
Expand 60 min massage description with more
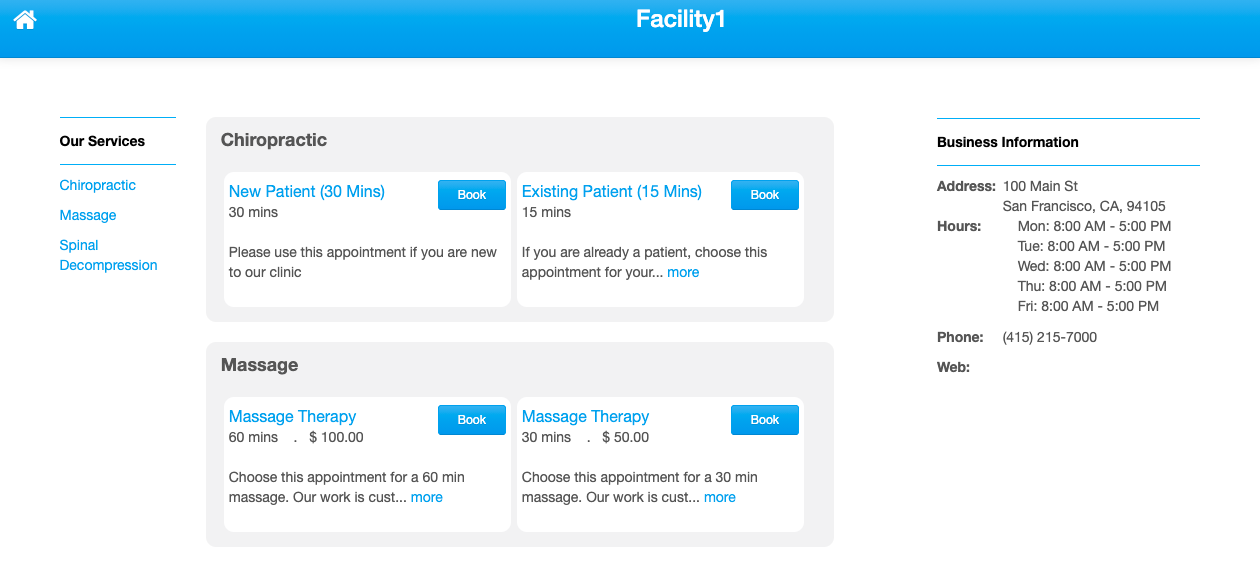click(x=426, y=497)
